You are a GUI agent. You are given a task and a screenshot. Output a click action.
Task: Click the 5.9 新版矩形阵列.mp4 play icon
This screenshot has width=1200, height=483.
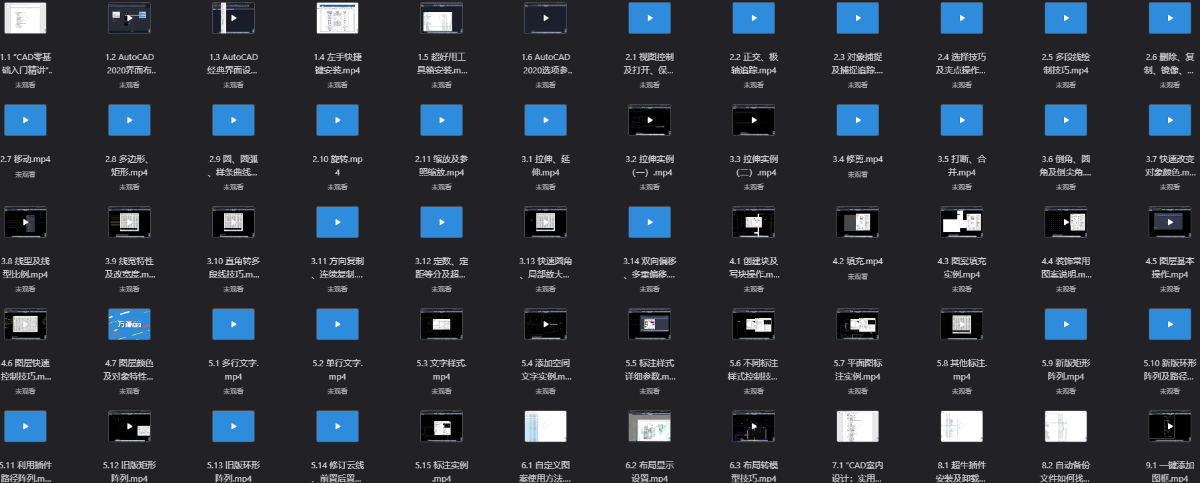coord(1065,324)
